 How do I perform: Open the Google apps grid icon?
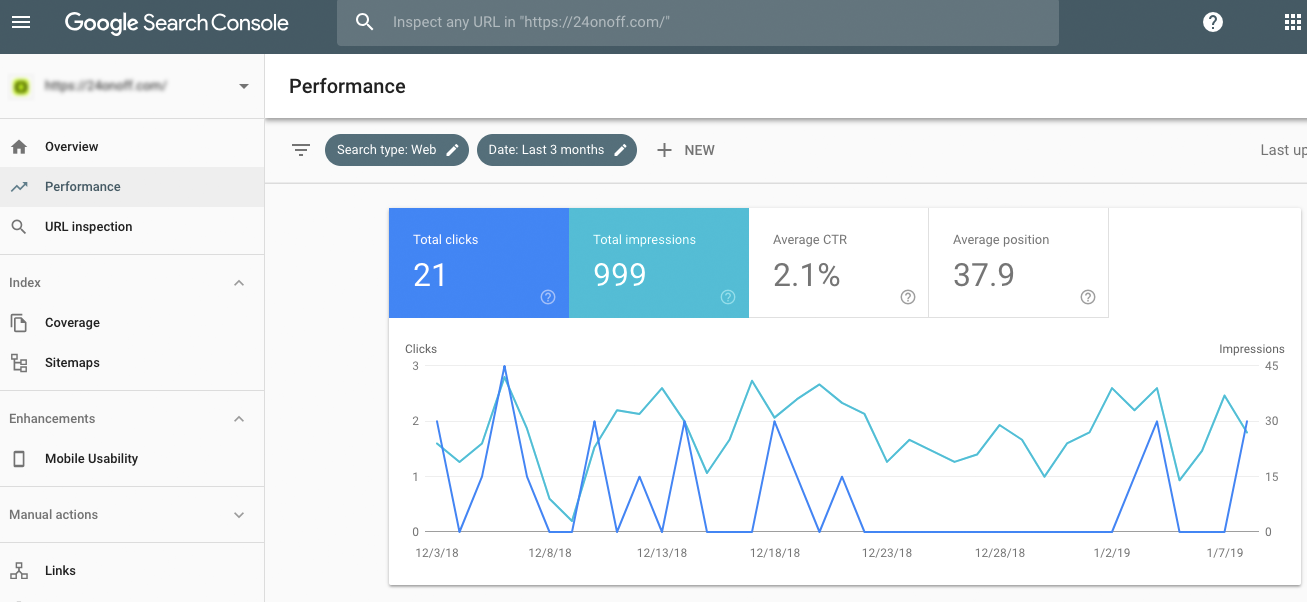click(x=1292, y=22)
